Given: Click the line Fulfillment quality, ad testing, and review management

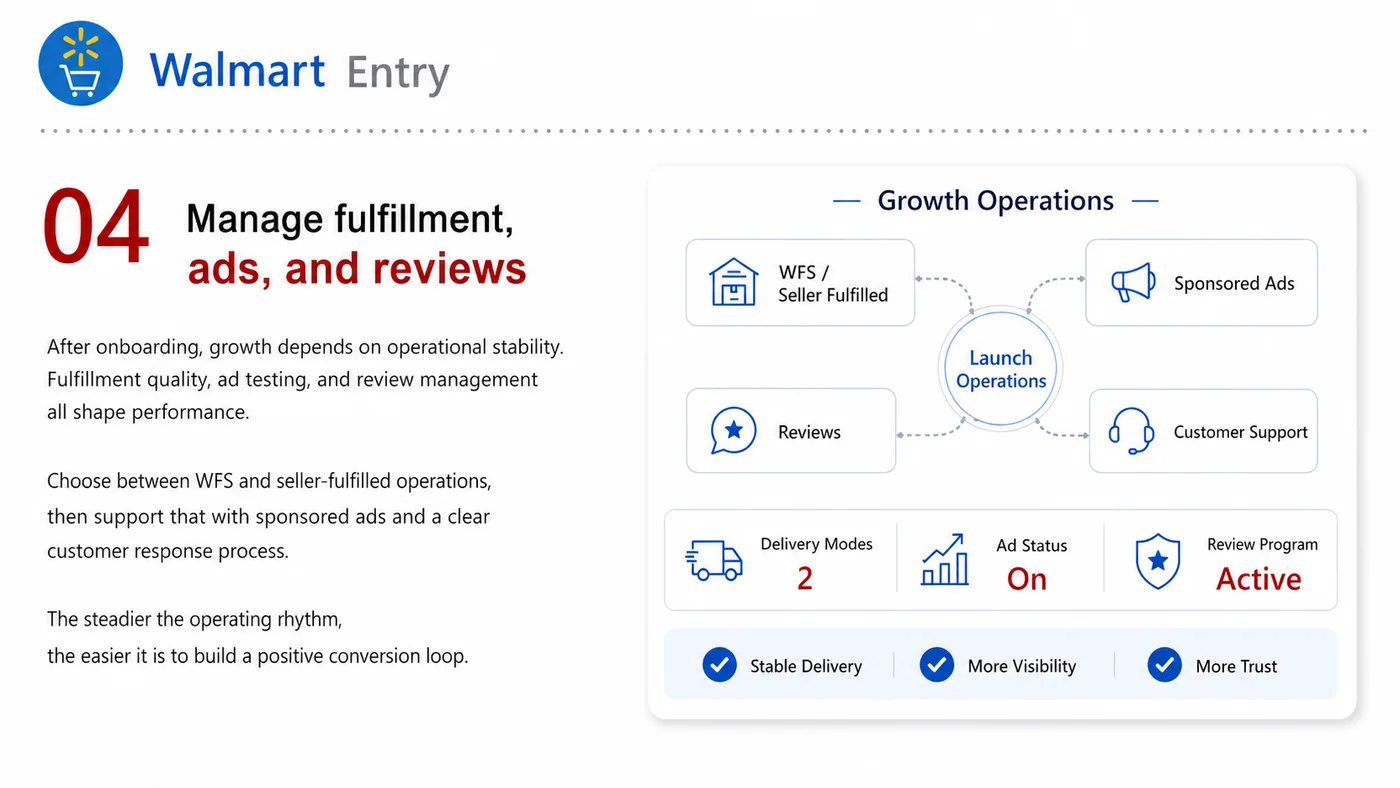Looking at the screenshot, I should [x=293, y=380].
